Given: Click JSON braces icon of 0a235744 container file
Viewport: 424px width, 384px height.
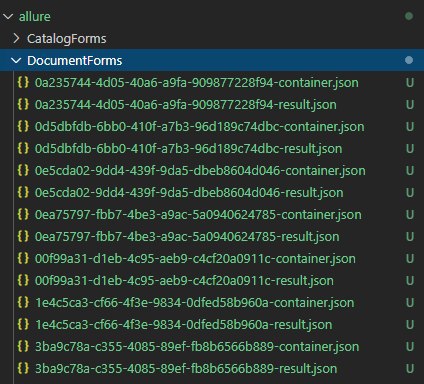Looking at the screenshot, I should (x=23, y=82).
